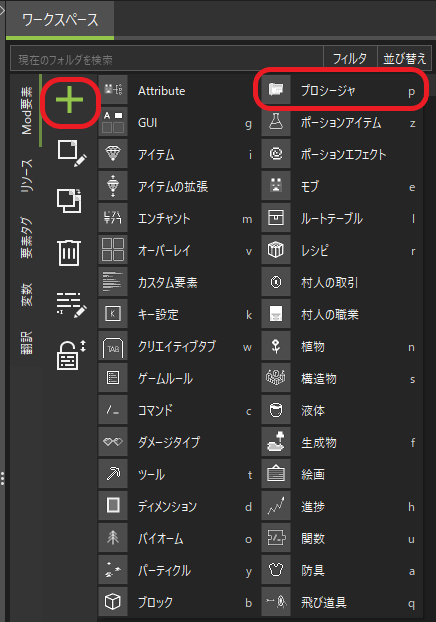The image size is (436, 622).
Task: Switch to the リソース side tab
Action: click(x=27, y=176)
